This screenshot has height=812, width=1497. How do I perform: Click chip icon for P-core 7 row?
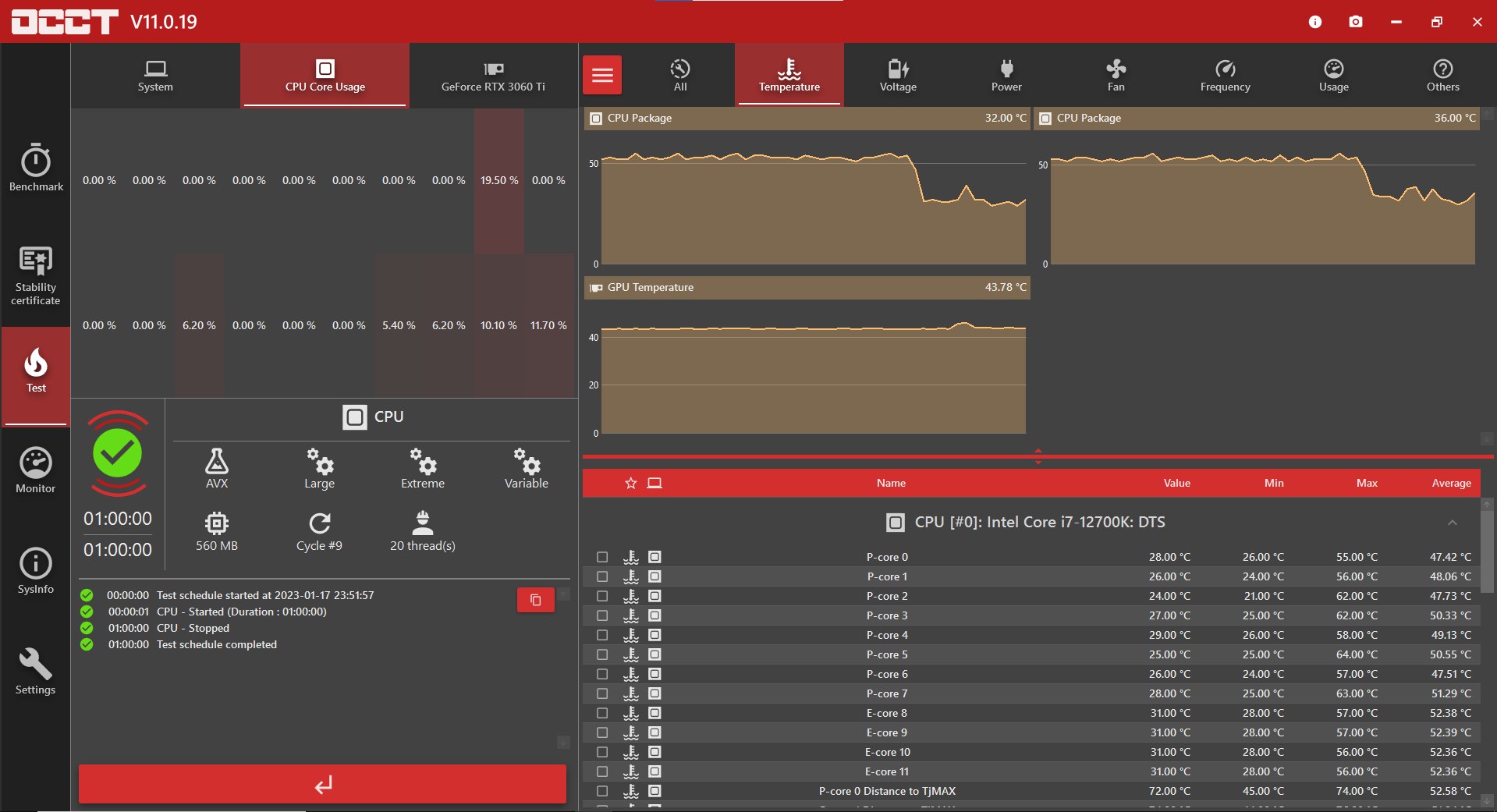pyautogui.click(x=654, y=693)
